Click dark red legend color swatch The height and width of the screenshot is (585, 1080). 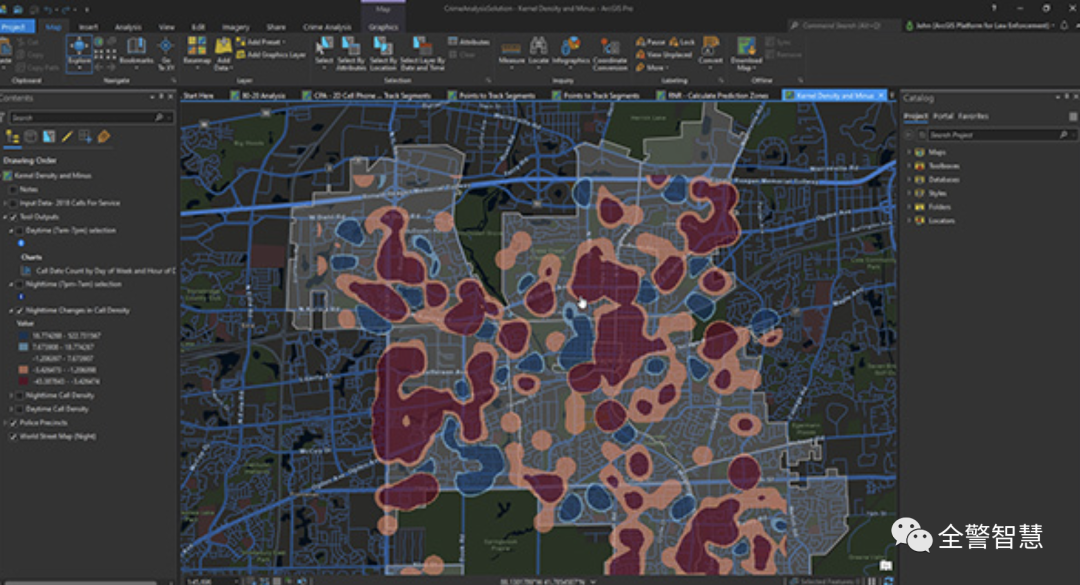(23, 380)
